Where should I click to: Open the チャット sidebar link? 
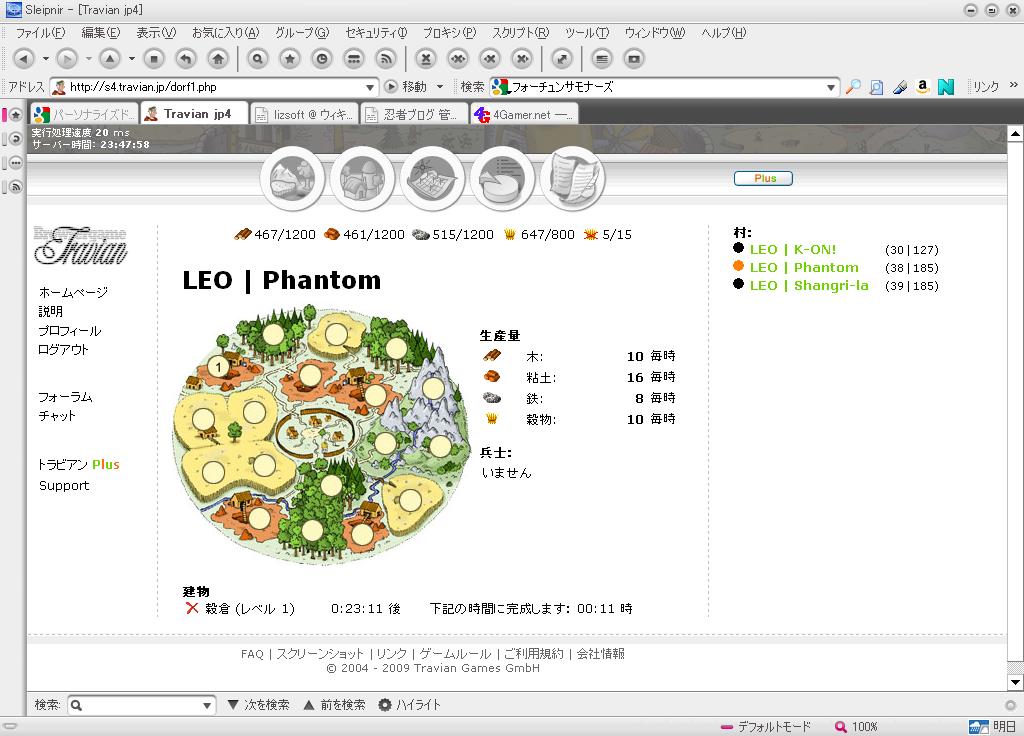click(x=57, y=416)
